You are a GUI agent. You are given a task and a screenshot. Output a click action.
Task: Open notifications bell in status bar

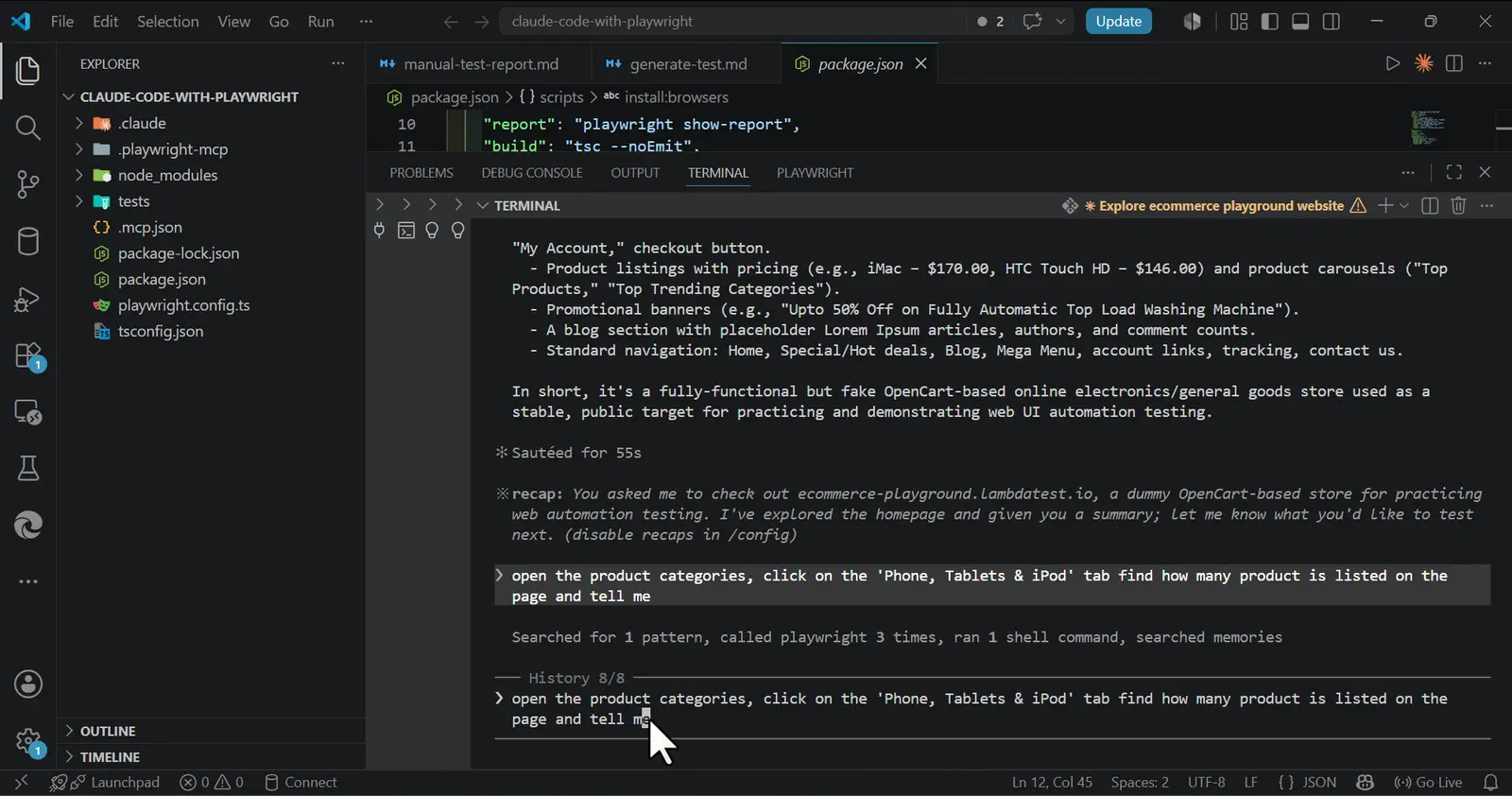coord(1490,783)
